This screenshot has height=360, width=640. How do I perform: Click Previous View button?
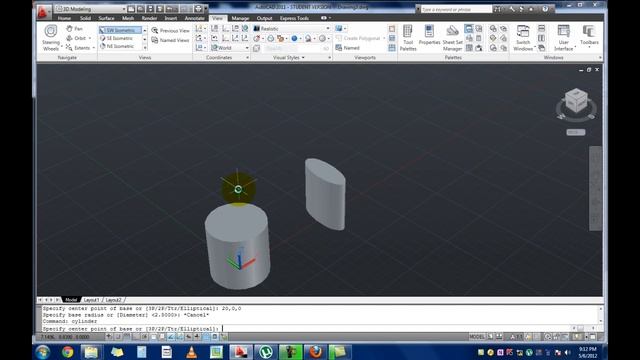pyautogui.click(x=171, y=31)
